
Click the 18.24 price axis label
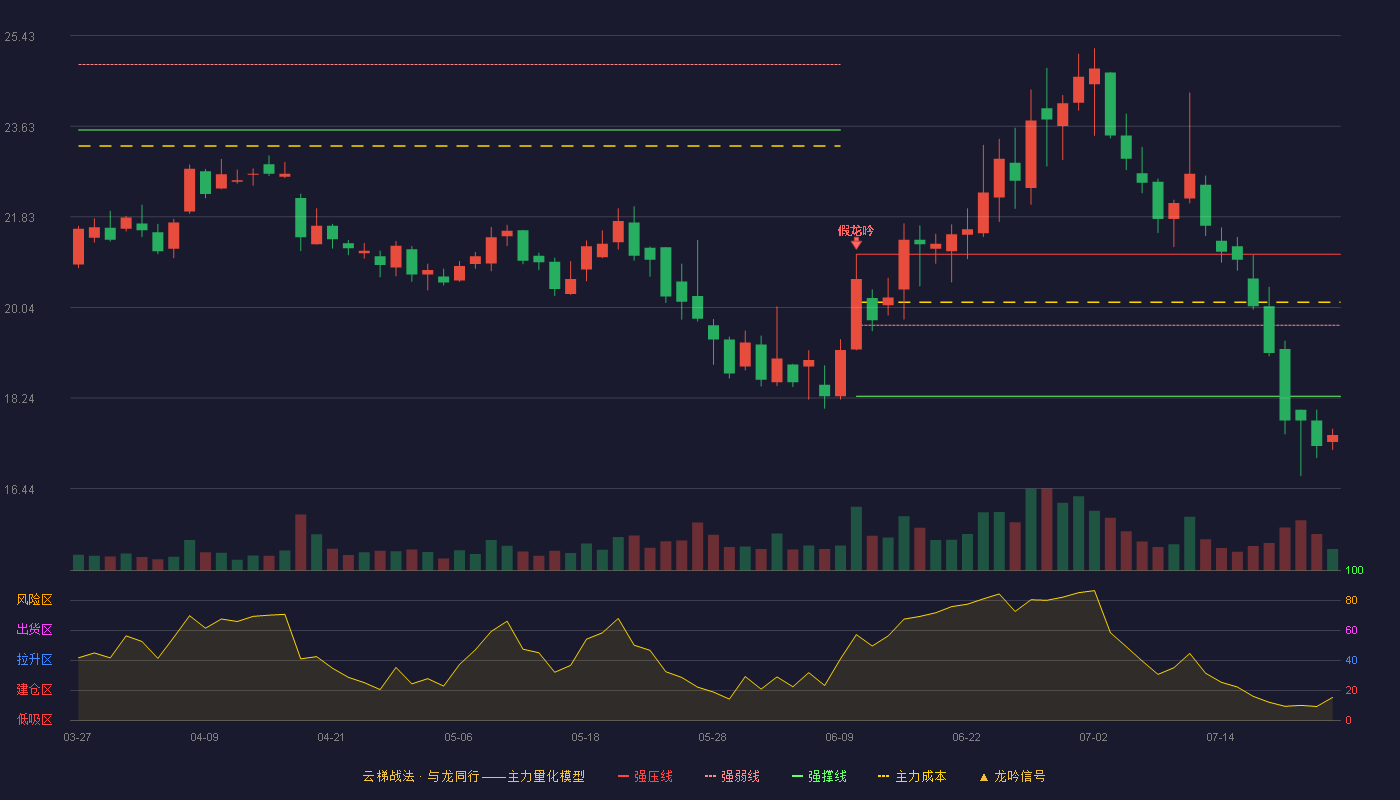[x=19, y=399]
